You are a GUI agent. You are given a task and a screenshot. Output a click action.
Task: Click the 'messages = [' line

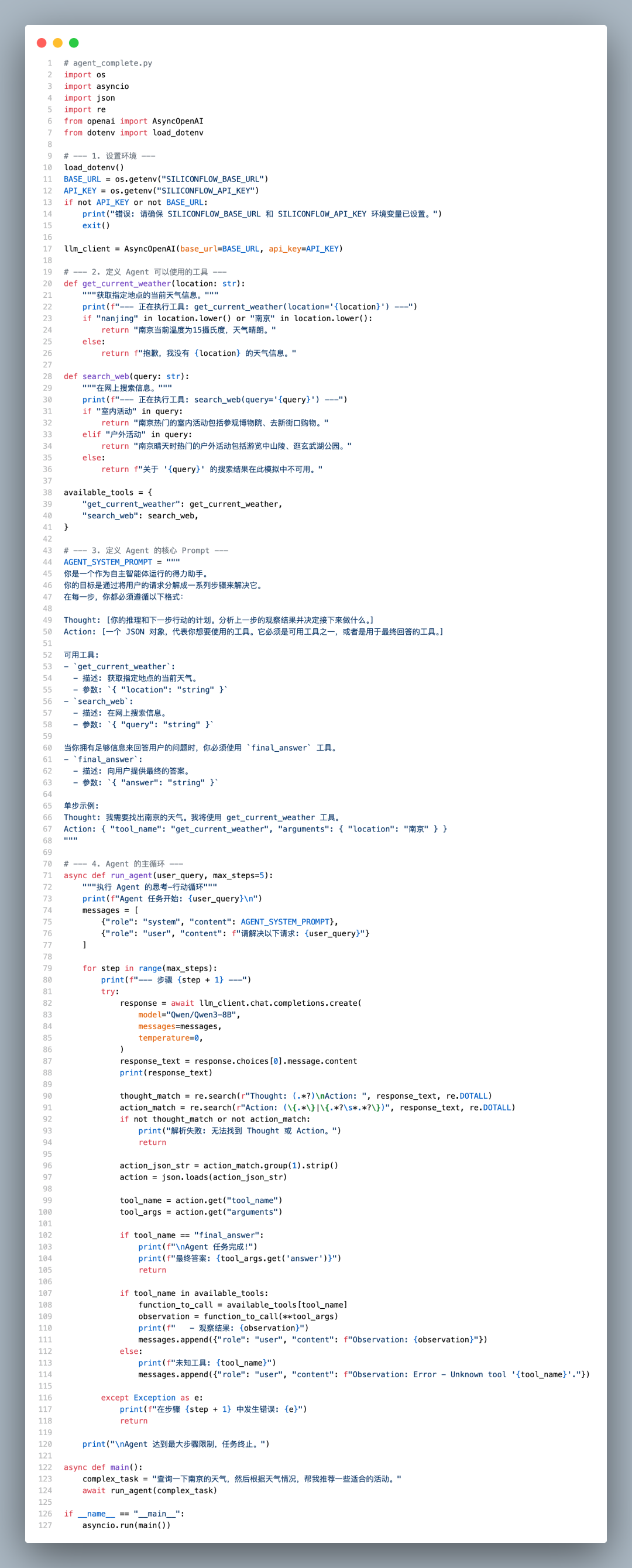(110, 910)
